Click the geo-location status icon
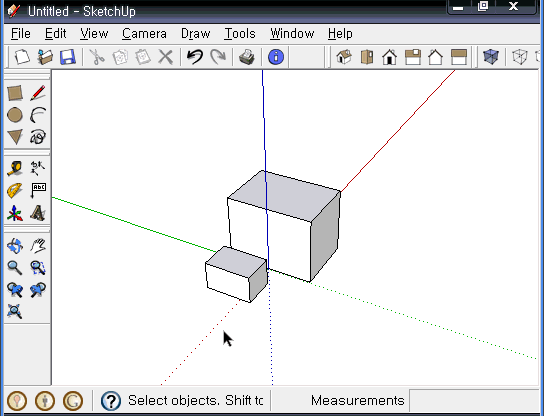Image resolution: width=544 pixels, height=416 pixels. [x=17, y=400]
